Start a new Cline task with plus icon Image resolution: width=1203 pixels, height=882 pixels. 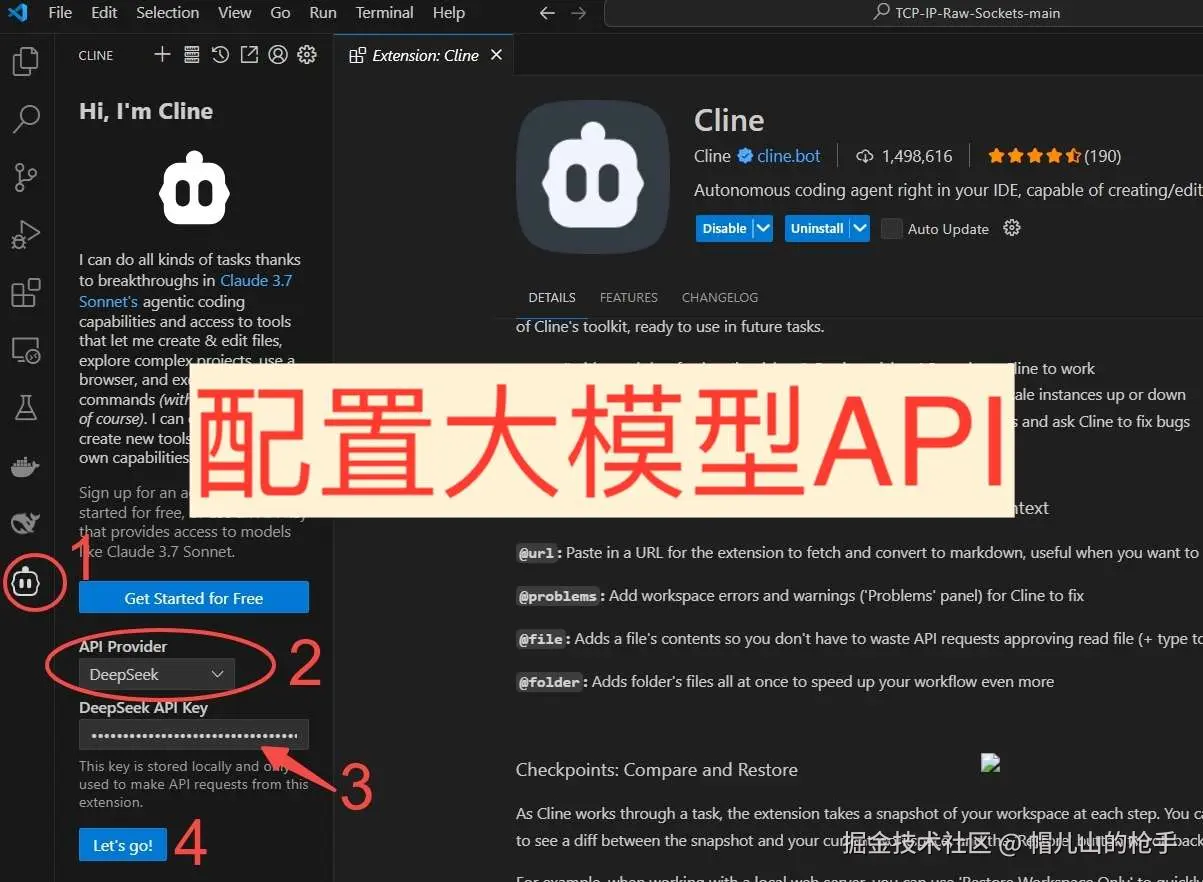point(162,54)
